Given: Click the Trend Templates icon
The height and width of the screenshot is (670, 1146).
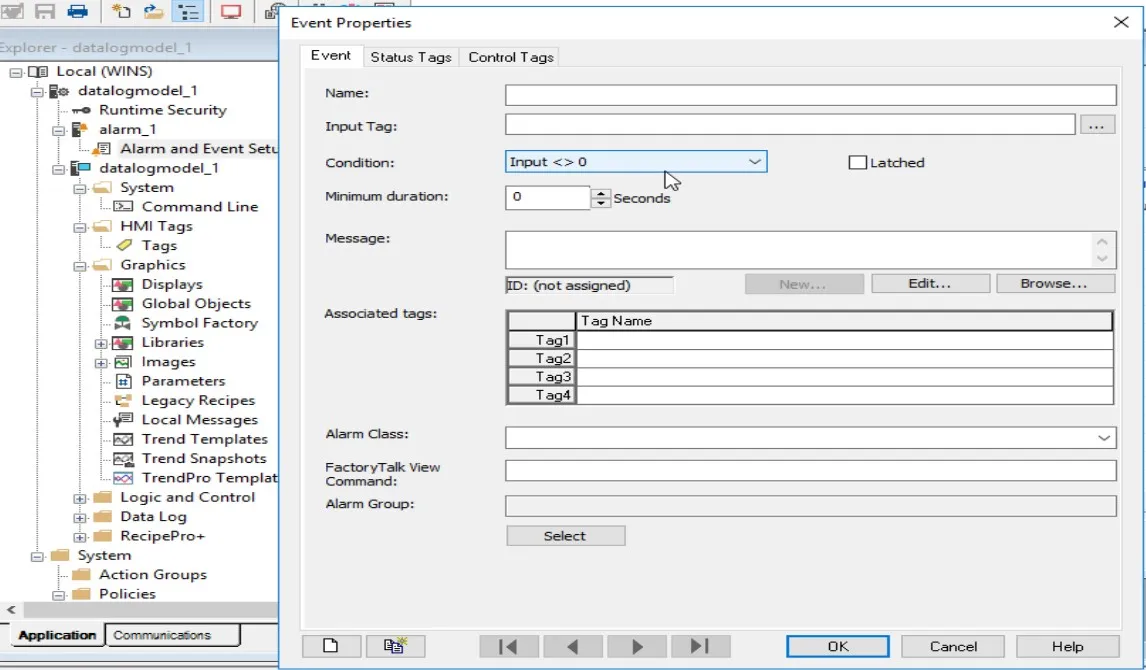Looking at the screenshot, I should (x=123, y=439).
